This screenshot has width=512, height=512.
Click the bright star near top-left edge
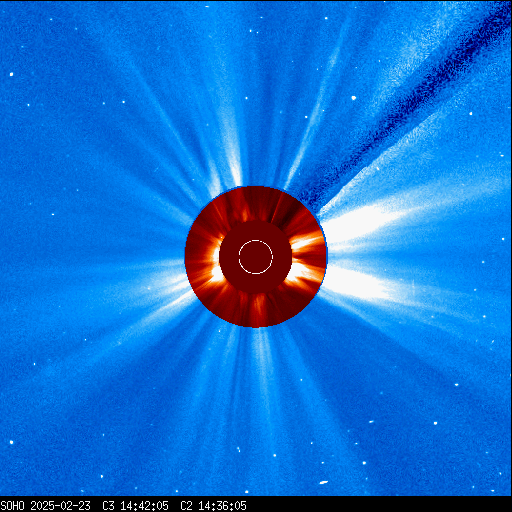pyautogui.click(x=11, y=74)
